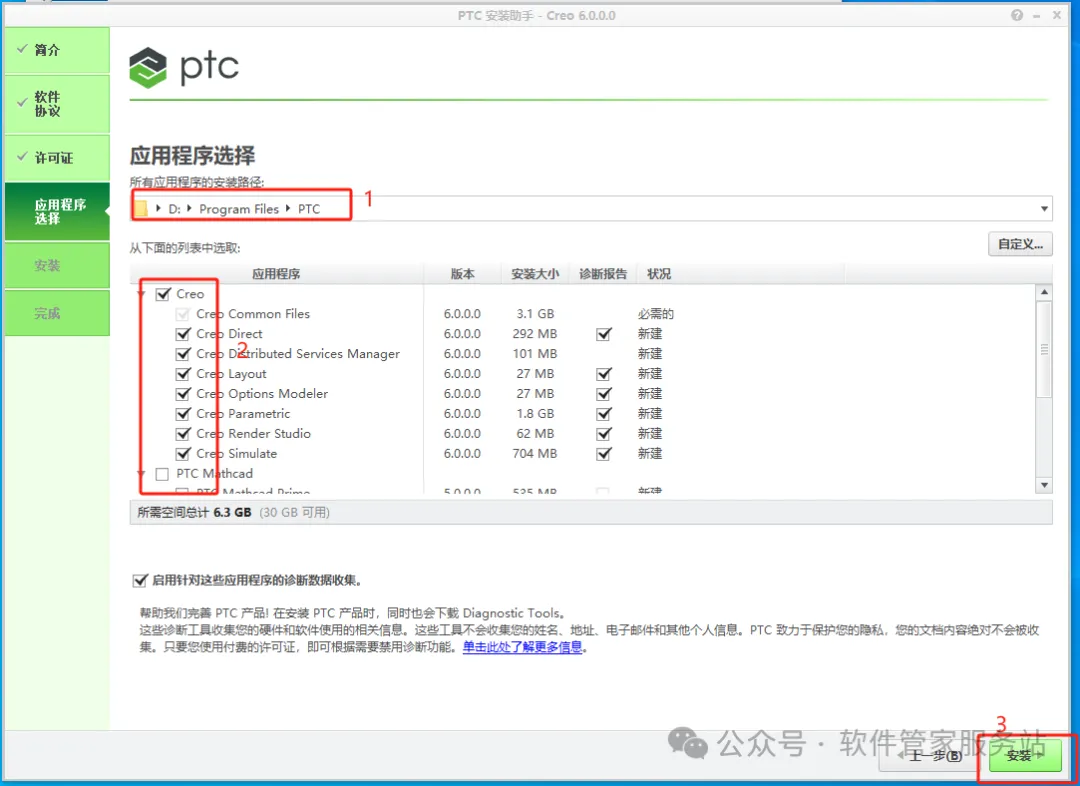This screenshot has width=1080, height=786.
Task: Click the folder icon in install path
Action: pos(141,209)
